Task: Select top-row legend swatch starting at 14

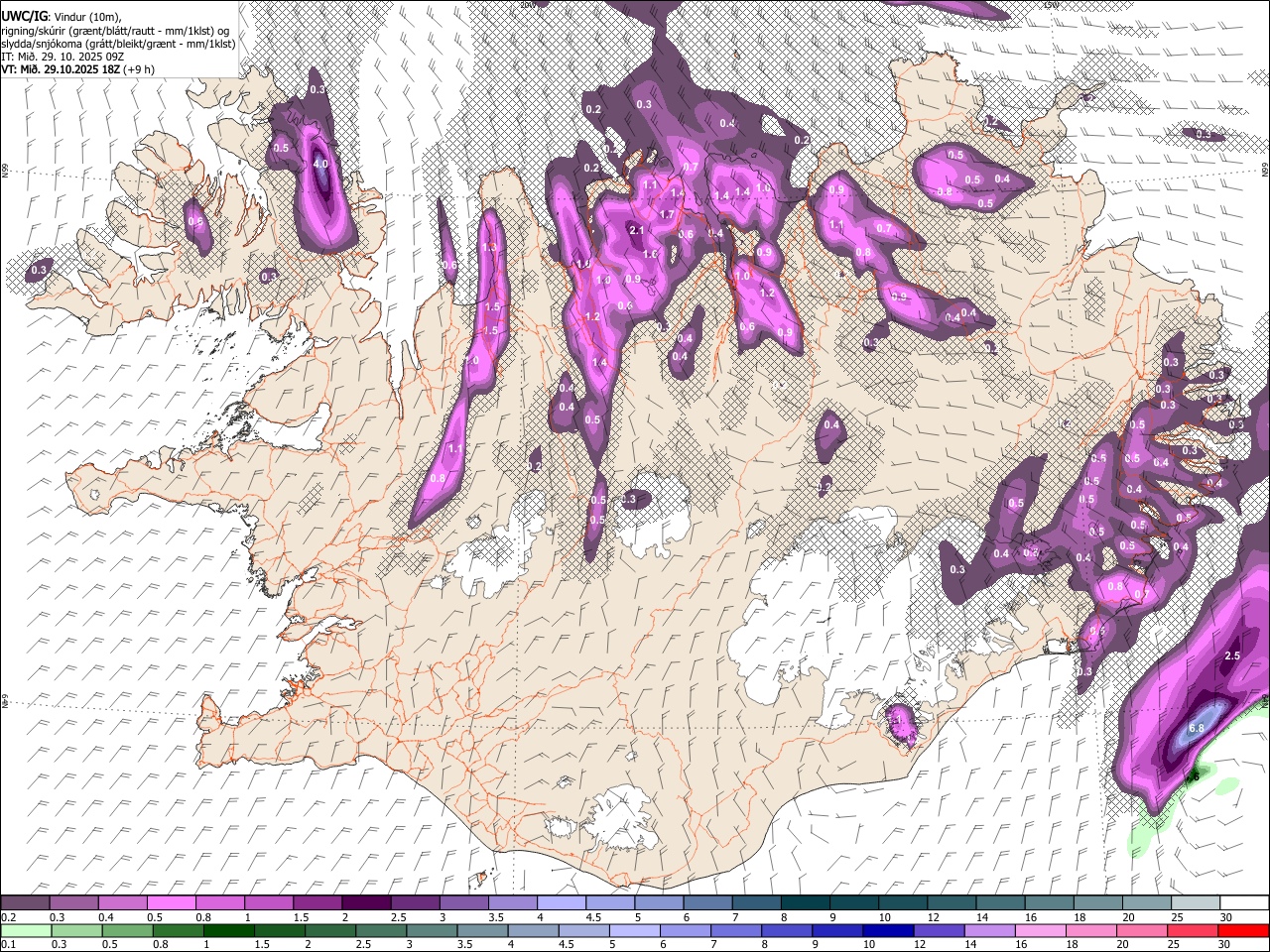Action: point(1001,902)
